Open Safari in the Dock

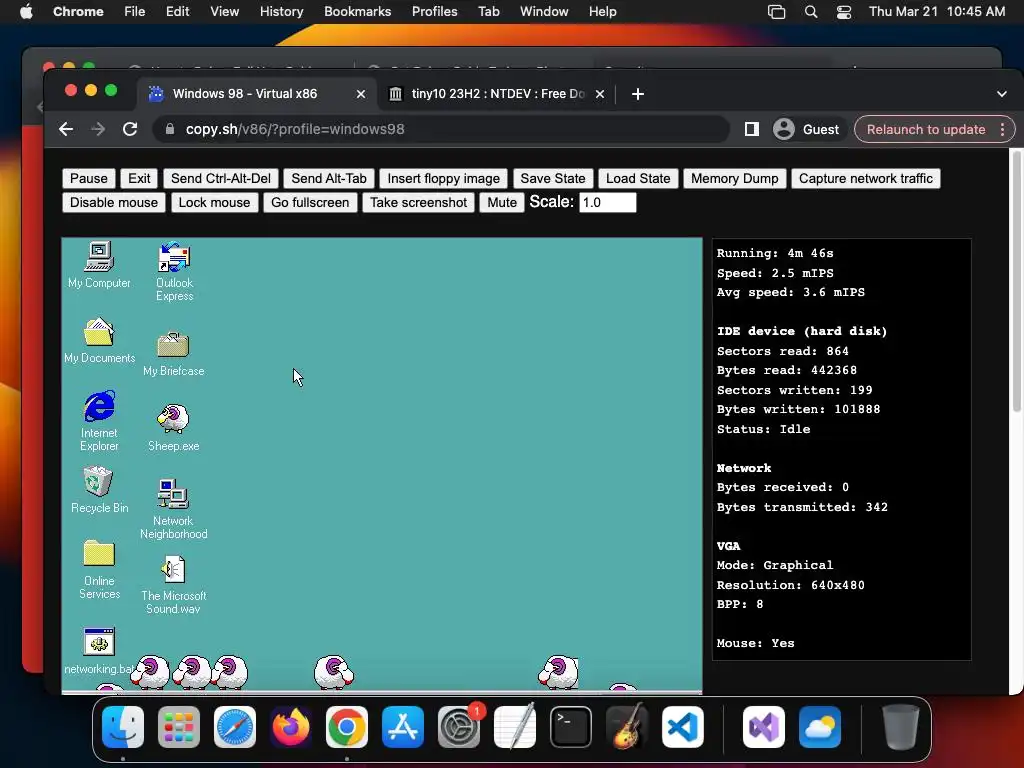235,727
